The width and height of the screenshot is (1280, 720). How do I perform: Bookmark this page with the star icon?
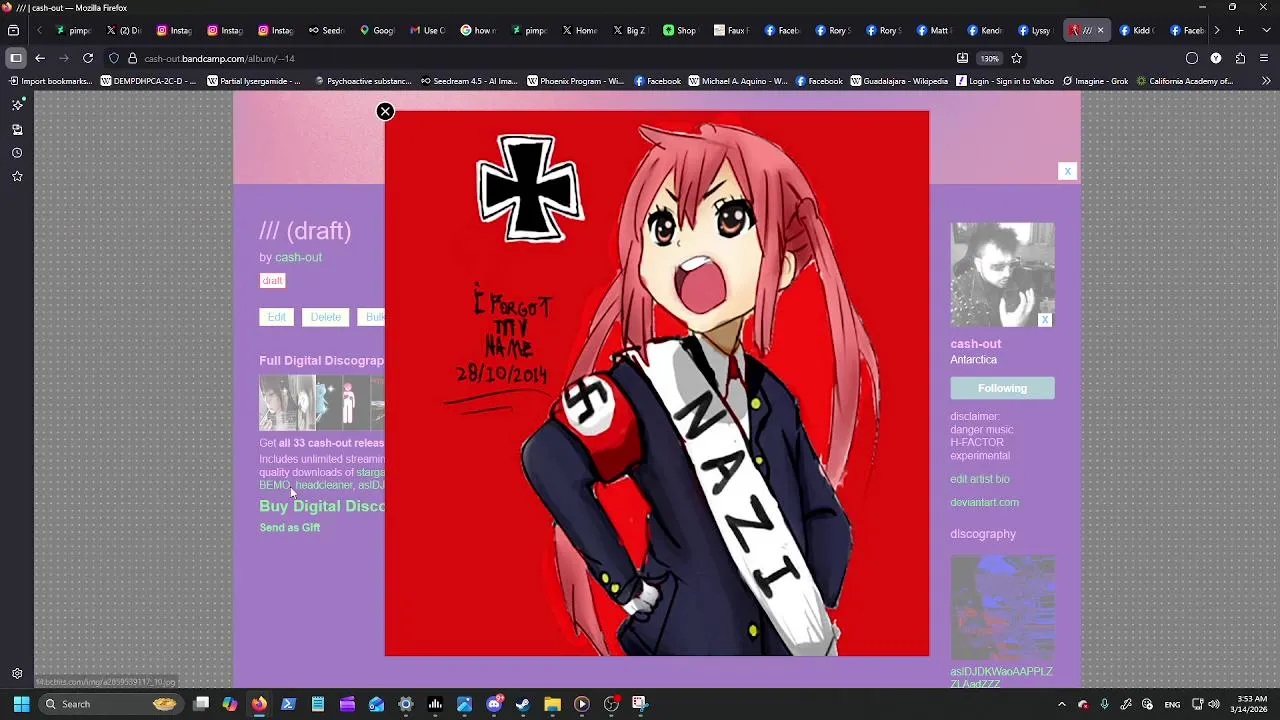(1016, 58)
